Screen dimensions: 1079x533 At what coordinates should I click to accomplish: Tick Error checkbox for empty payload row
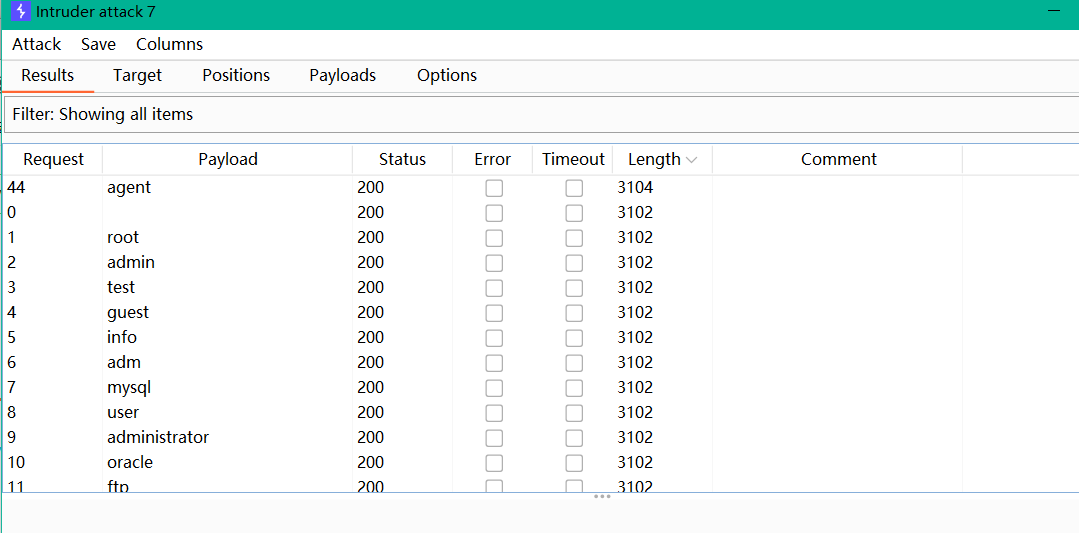[494, 213]
